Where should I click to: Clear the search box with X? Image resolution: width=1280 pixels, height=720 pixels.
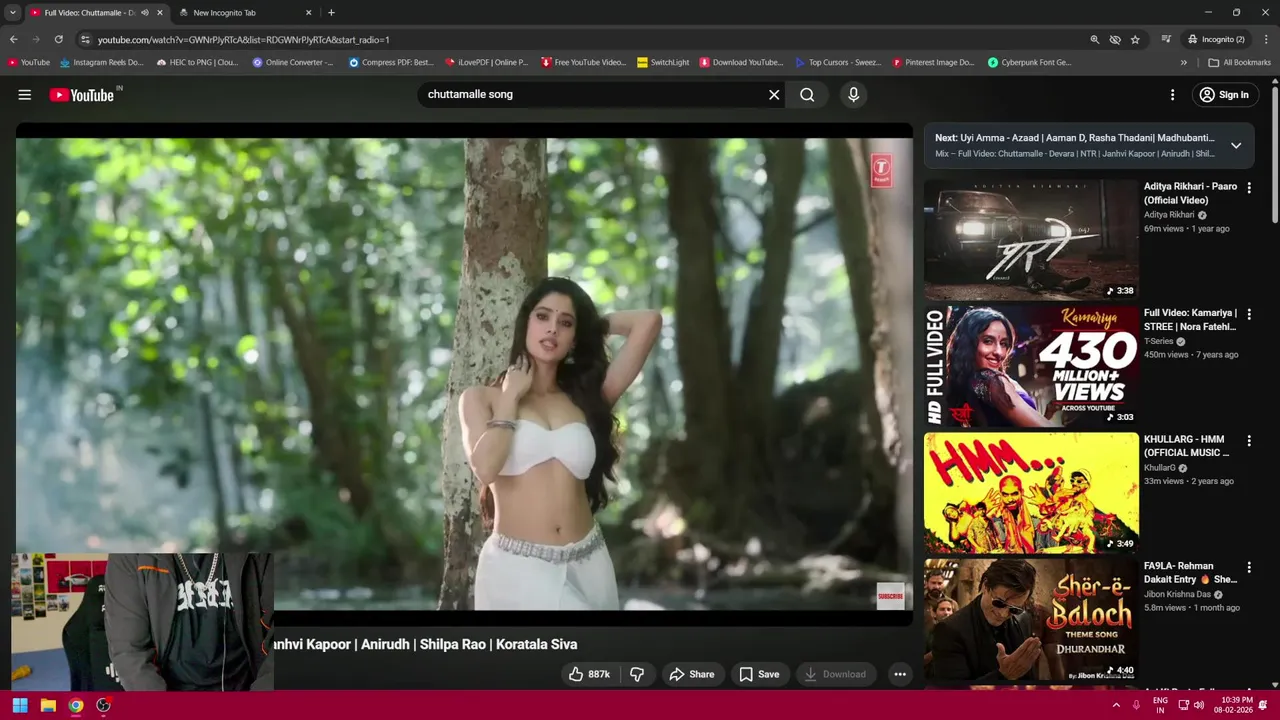click(x=774, y=95)
